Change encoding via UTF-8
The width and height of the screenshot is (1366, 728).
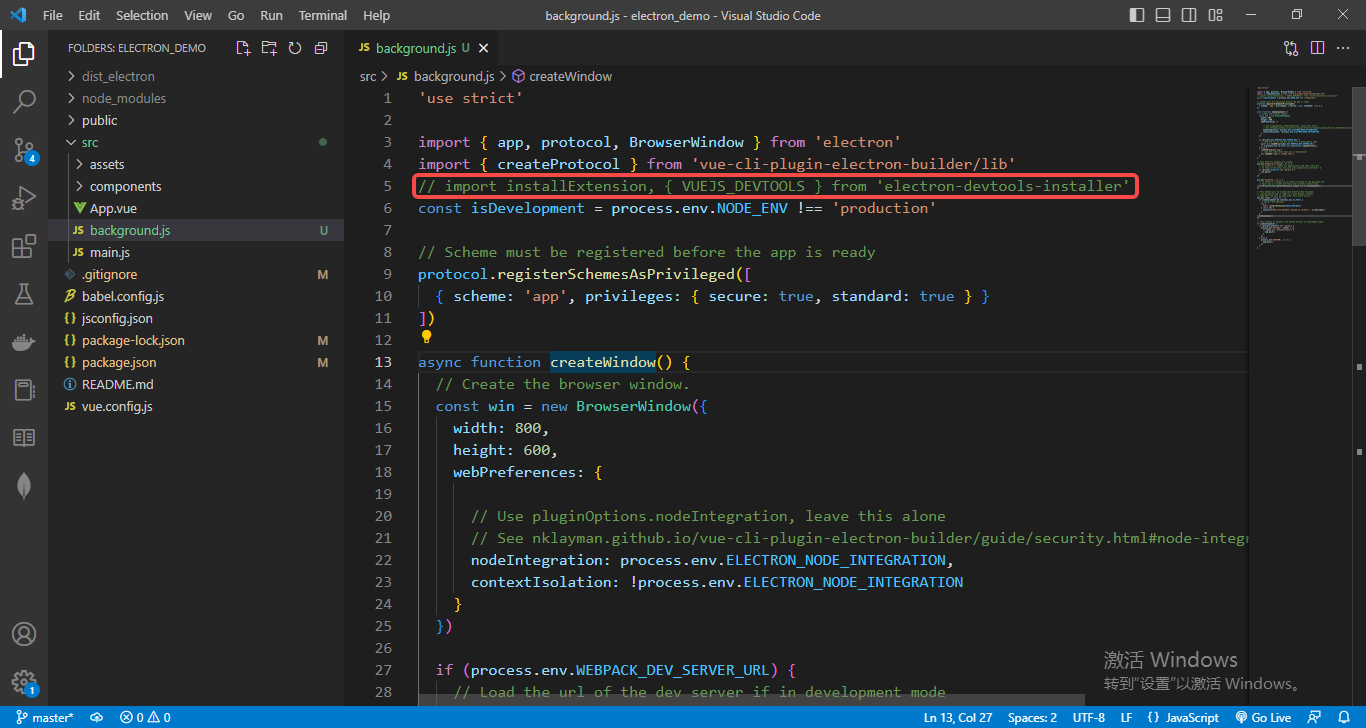click(1089, 717)
